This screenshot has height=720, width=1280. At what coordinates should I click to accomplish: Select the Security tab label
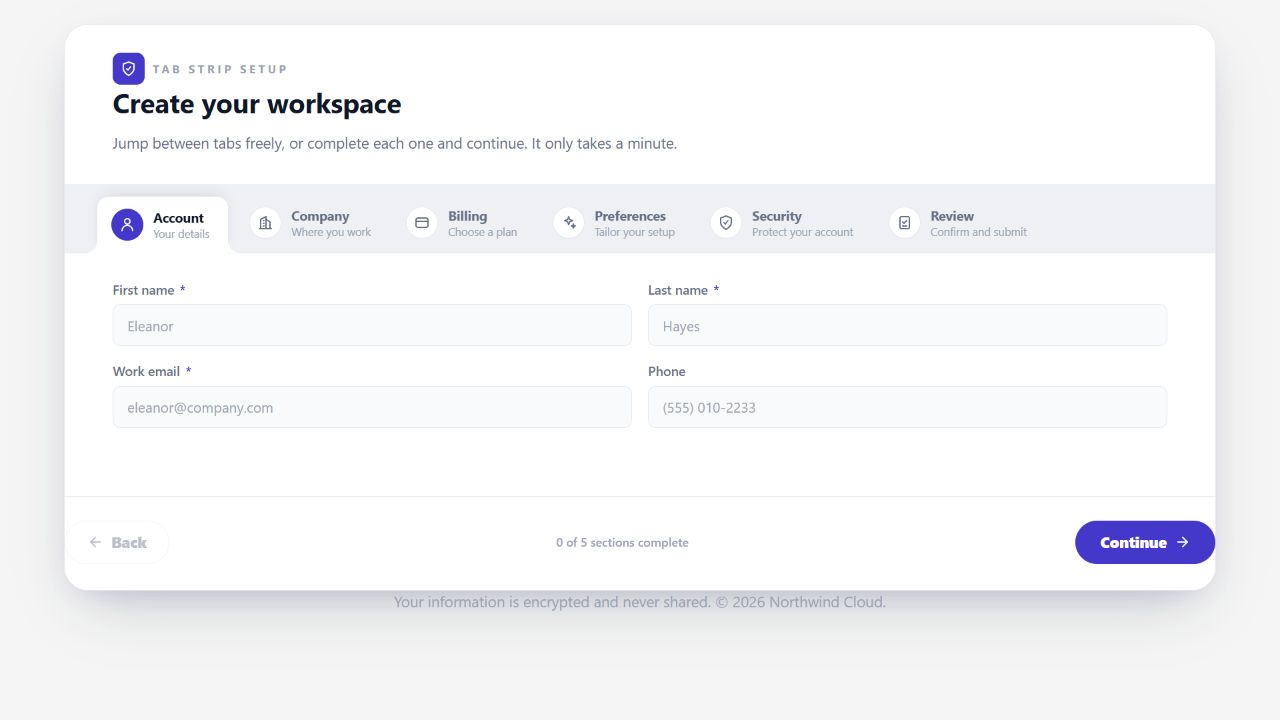(777, 216)
